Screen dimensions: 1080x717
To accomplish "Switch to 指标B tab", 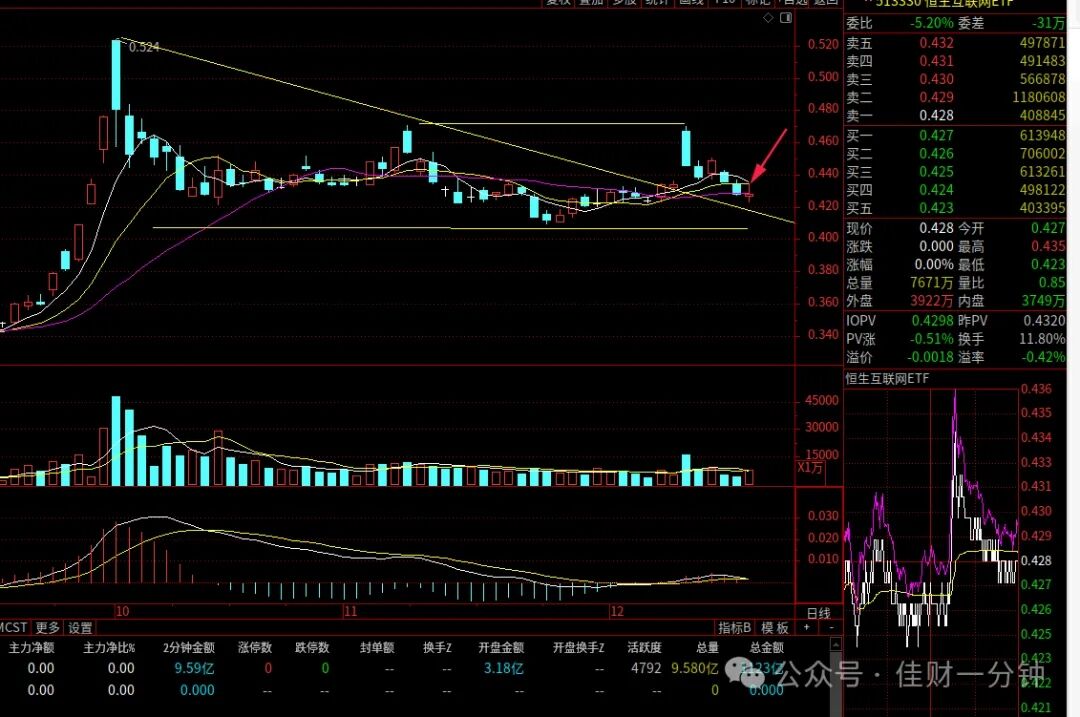I will tap(734, 627).
